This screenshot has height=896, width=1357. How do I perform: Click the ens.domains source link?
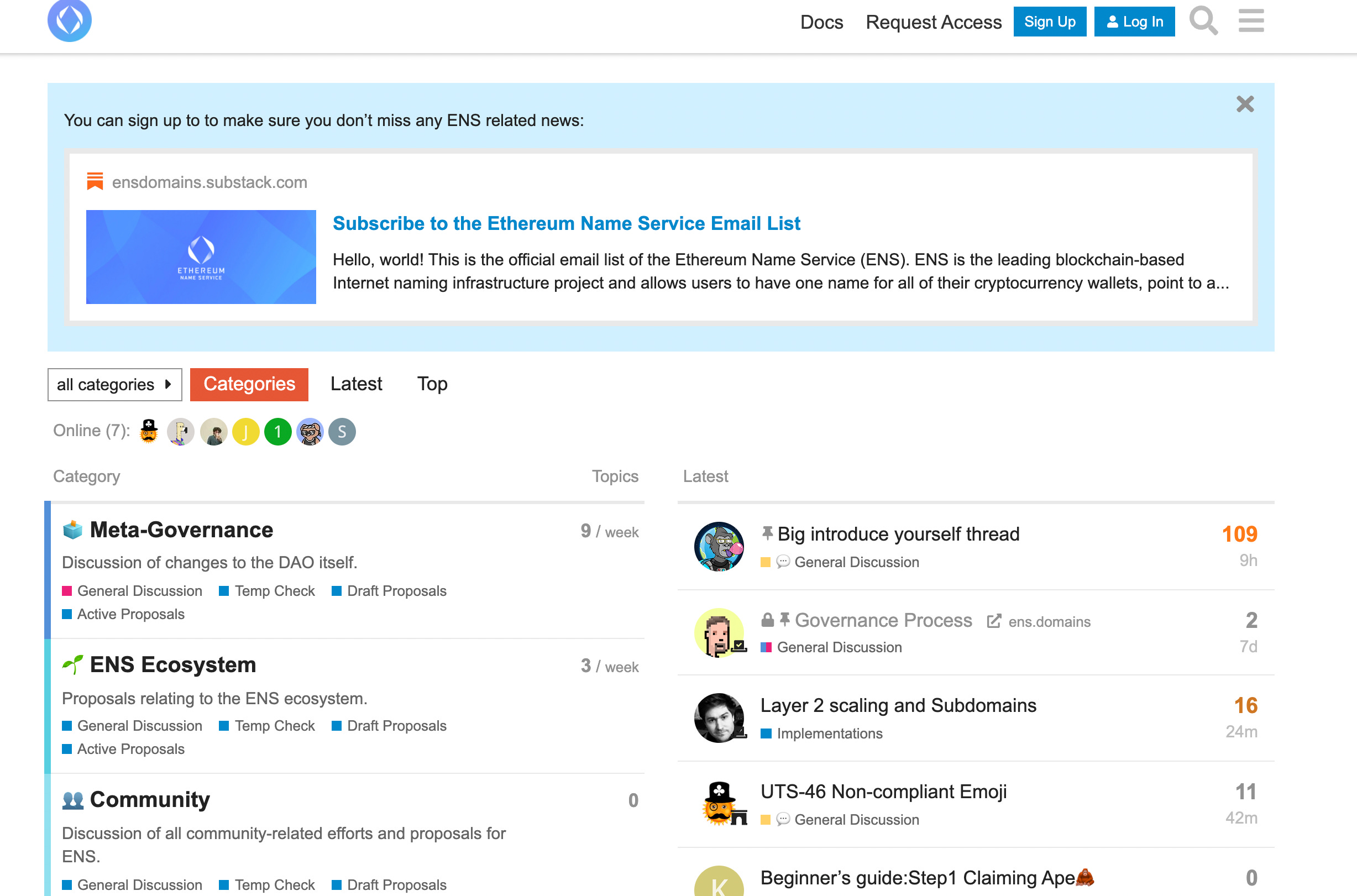click(1049, 622)
